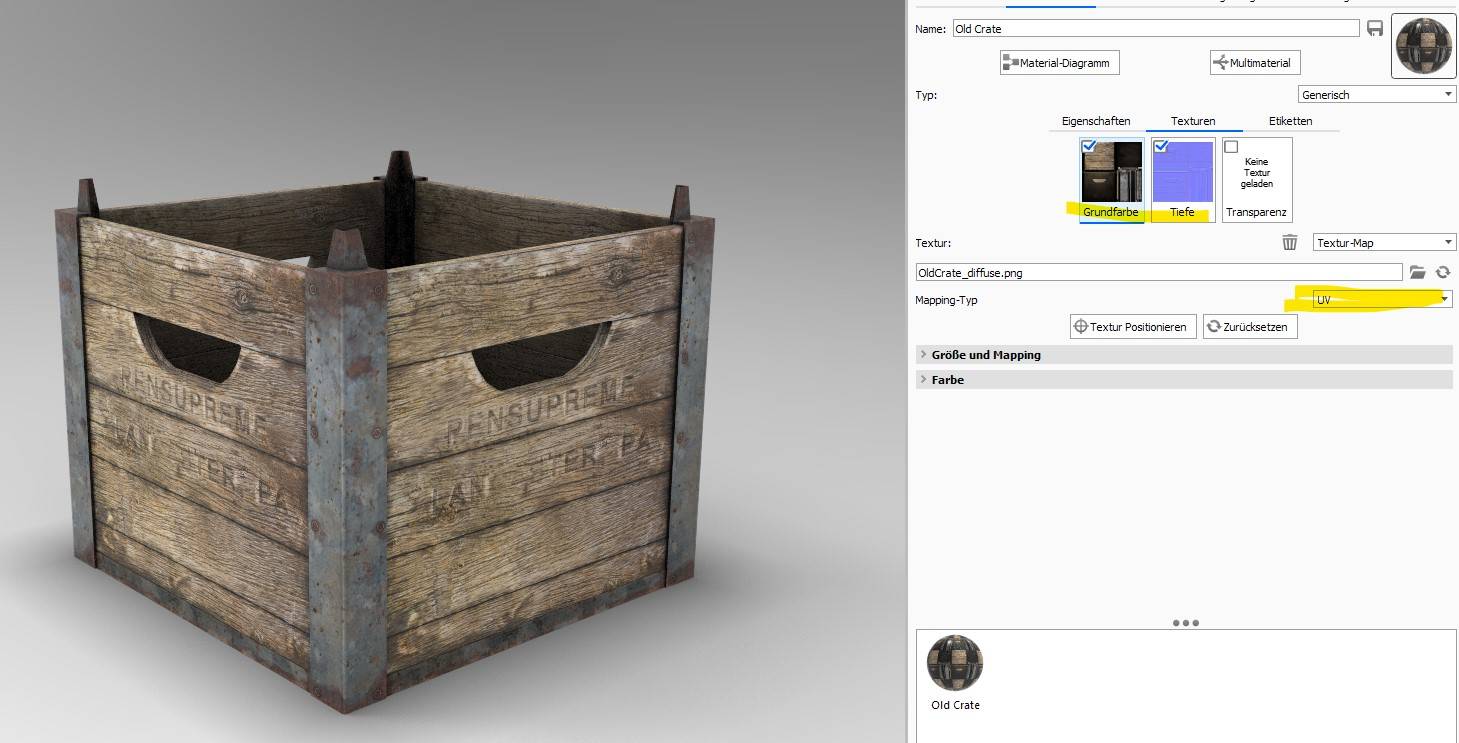Viewport: 1459px width, 743px height.
Task: Edit the material Name field
Action: pos(1155,29)
